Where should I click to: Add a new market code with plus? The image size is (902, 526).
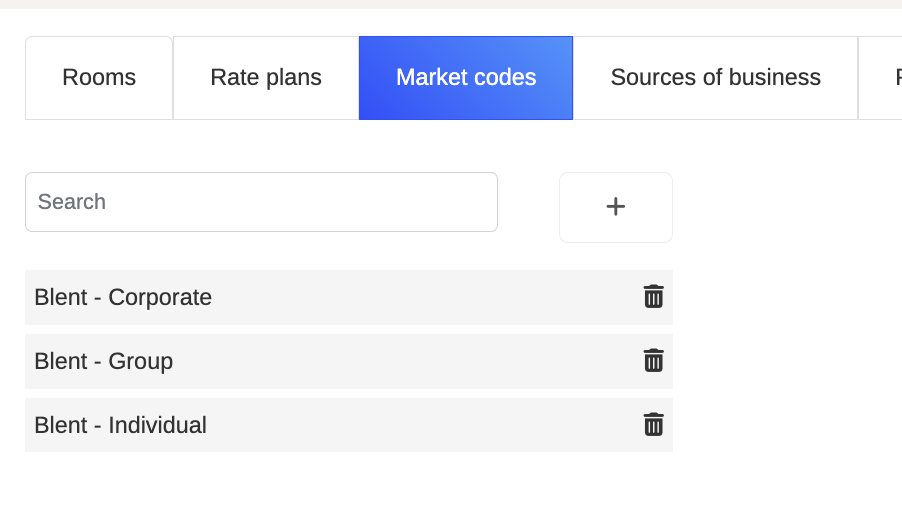[616, 207]
